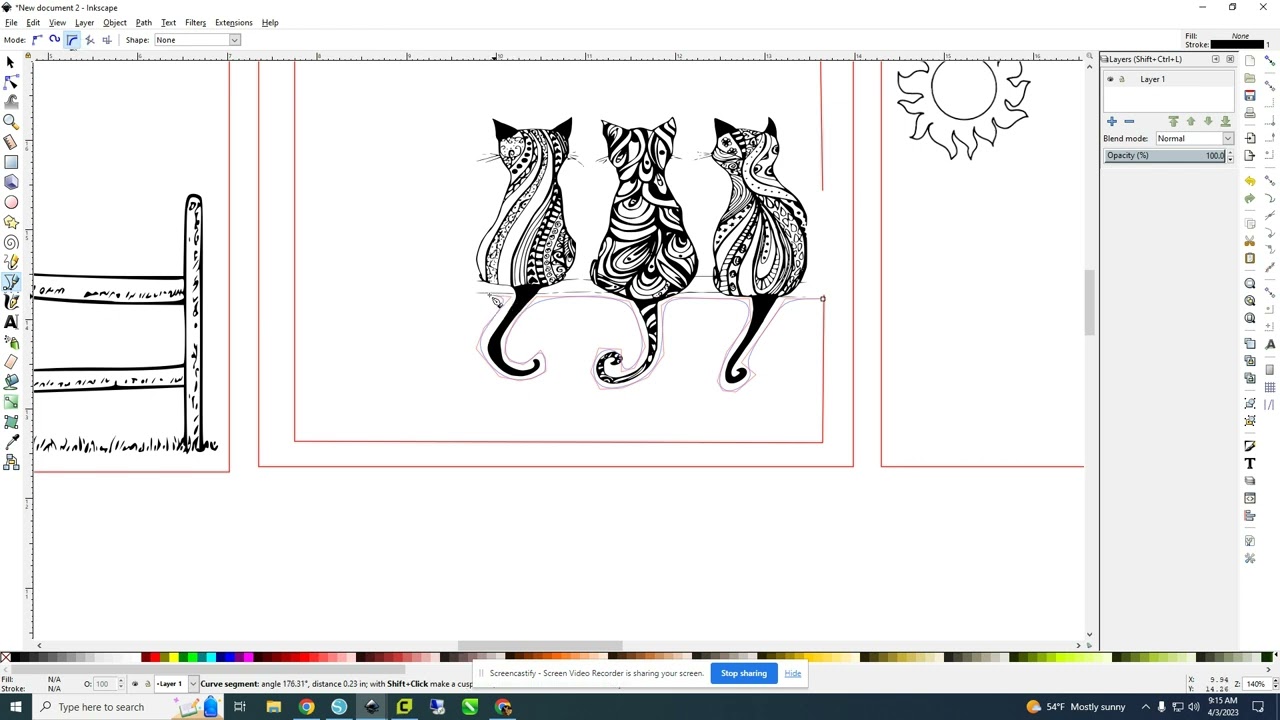Open the Filters menu
This screenshot has width=1280, height=720.
tap(195, 22)
